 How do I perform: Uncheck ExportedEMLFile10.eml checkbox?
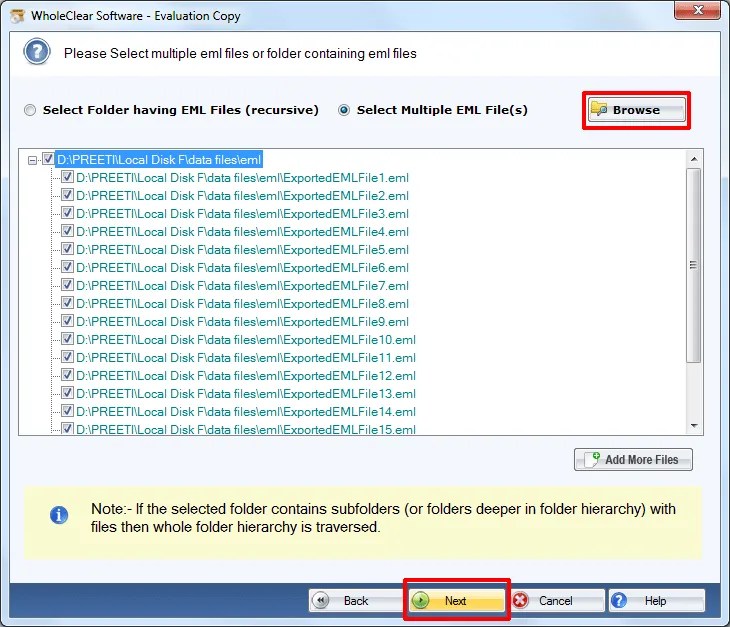[68, 339]
